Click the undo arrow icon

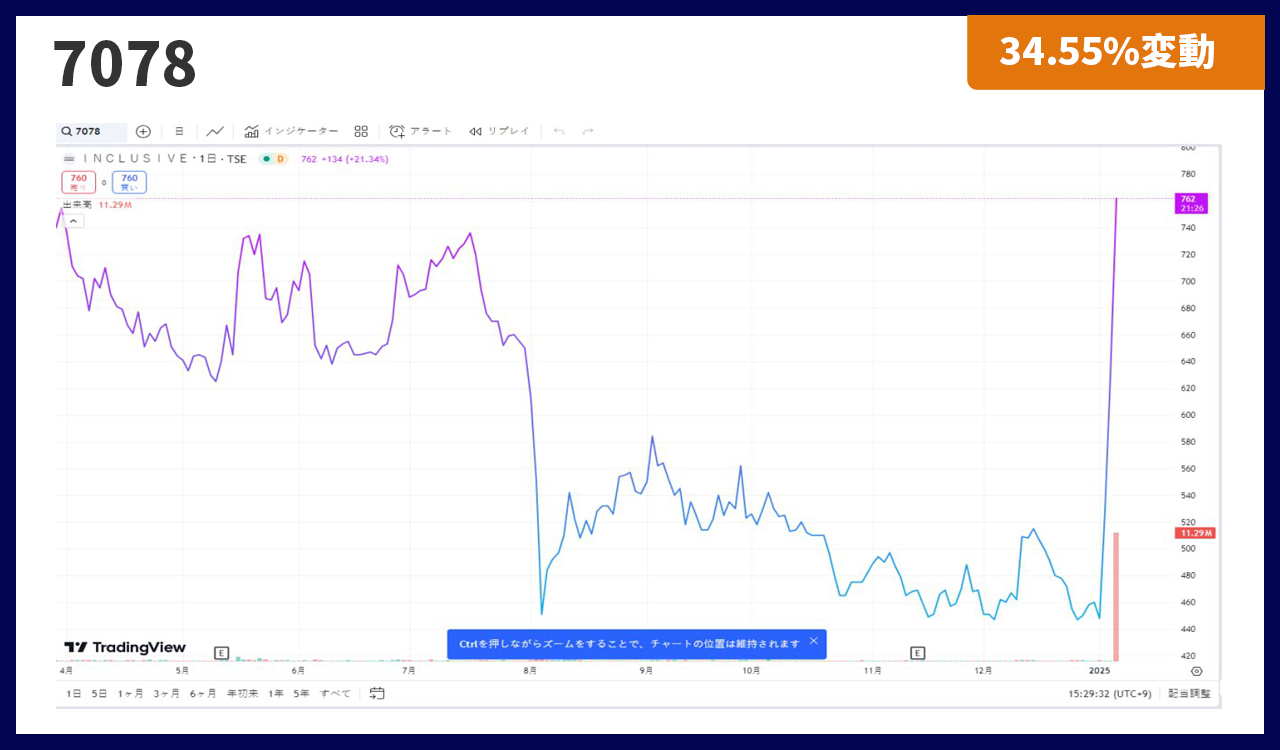(x=559, y=131)
